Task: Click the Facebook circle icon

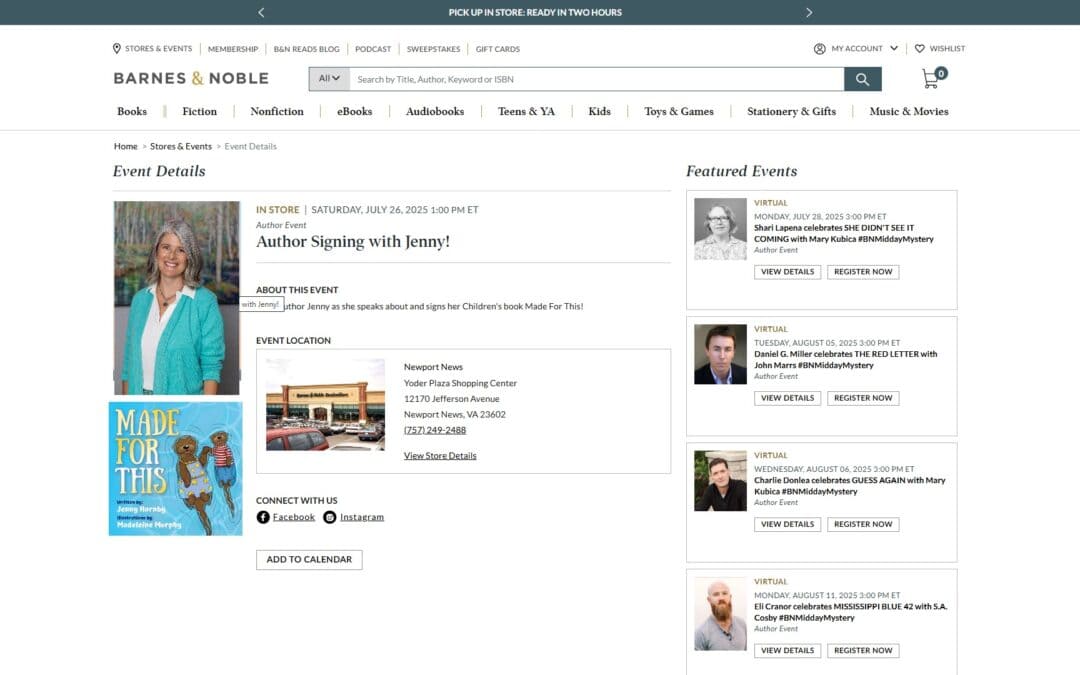Action: click(263, 517)
